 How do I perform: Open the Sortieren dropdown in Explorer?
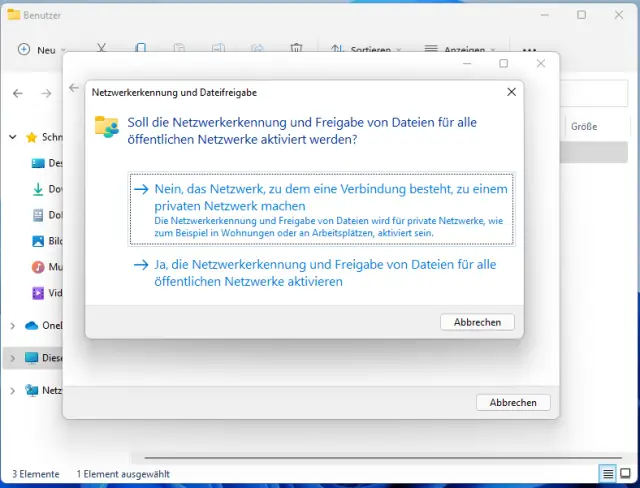click(366, 50)
